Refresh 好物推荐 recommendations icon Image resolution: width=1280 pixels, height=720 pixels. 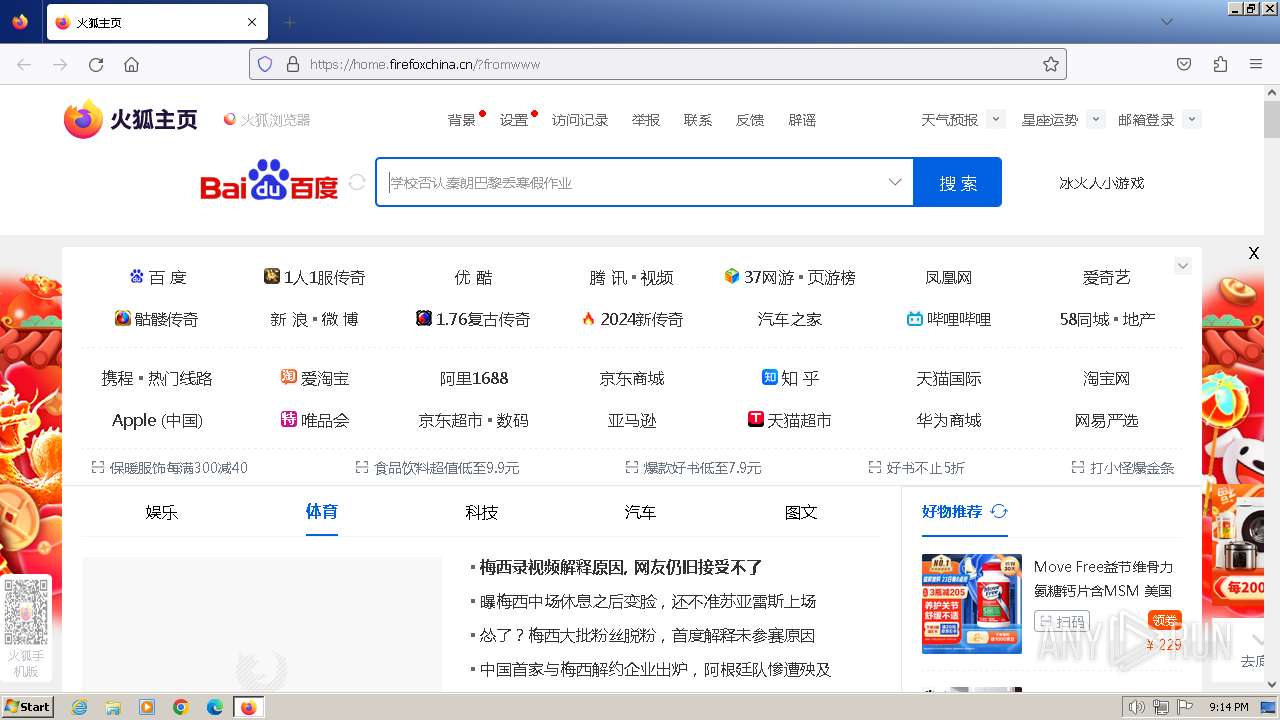tap(999, 511)
